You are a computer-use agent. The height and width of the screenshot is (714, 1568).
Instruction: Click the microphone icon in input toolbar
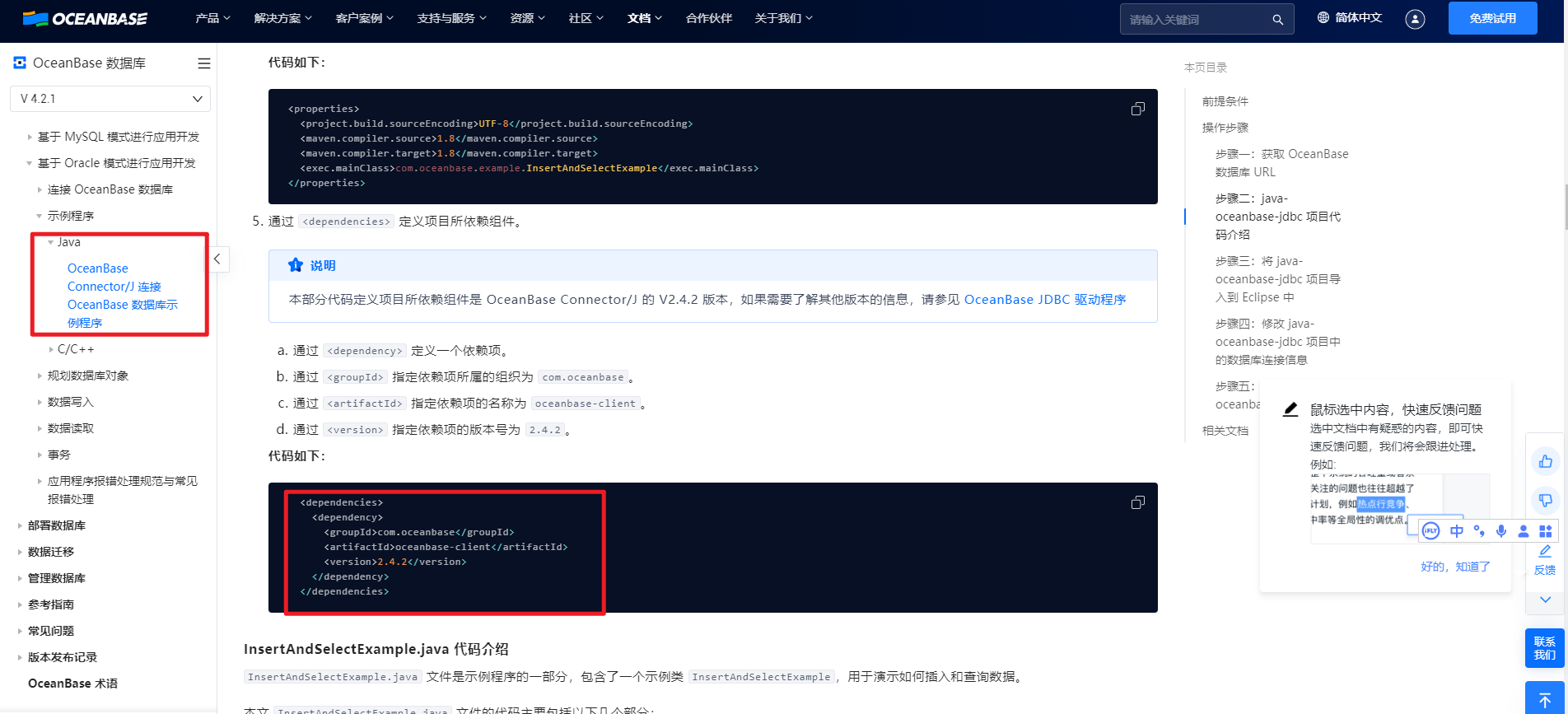(x=1501, y=531)
